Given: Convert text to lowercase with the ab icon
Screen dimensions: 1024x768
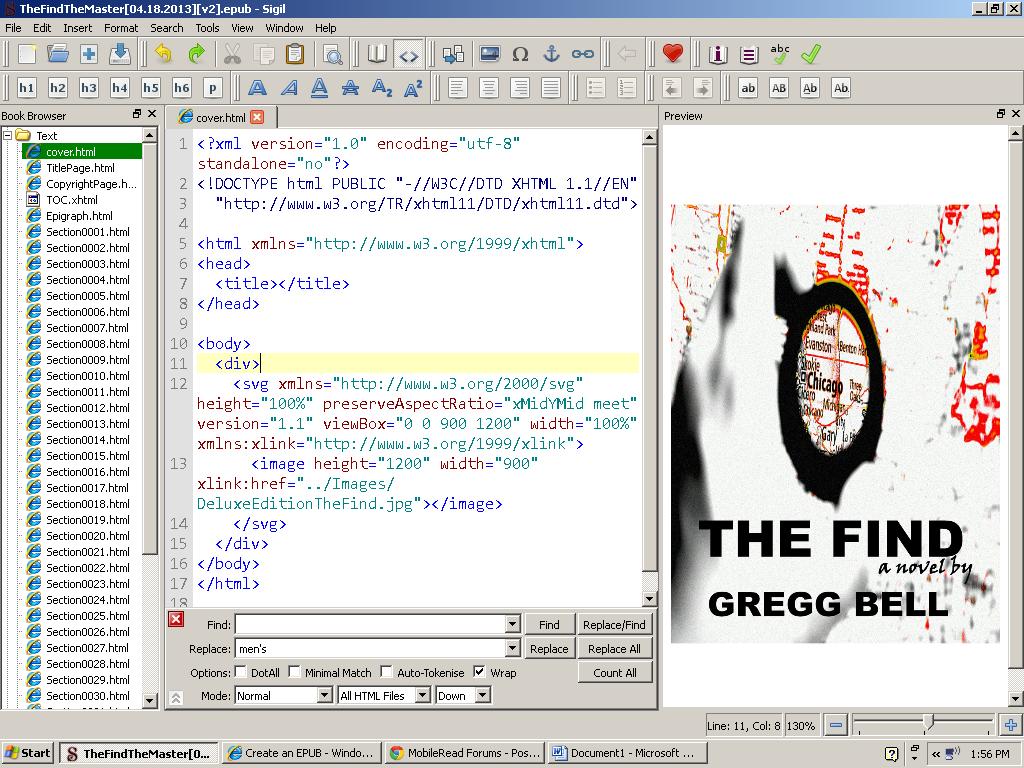Looking at the screenshot, I should coord(748,88).
